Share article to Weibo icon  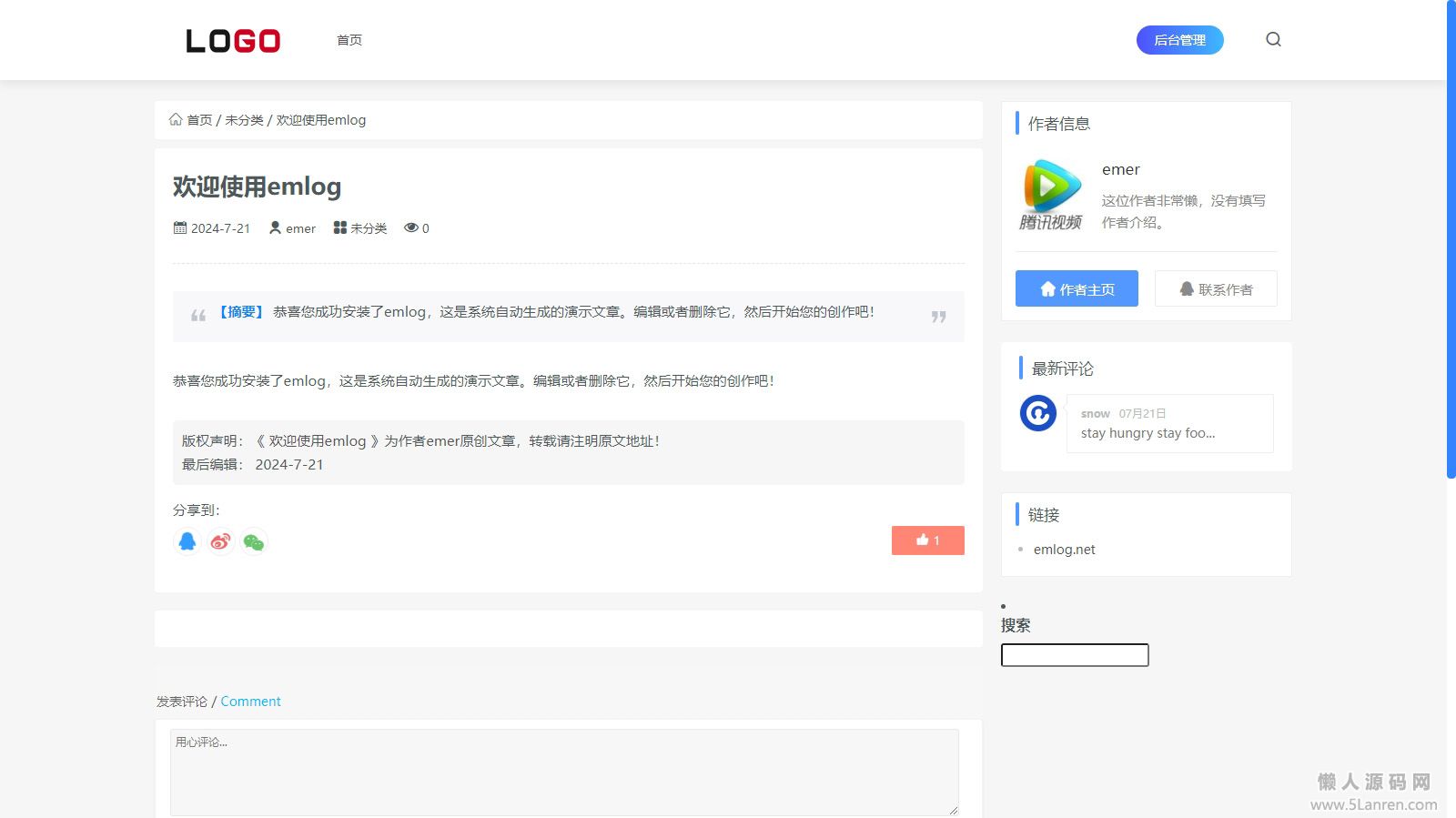tap(220, 541)
